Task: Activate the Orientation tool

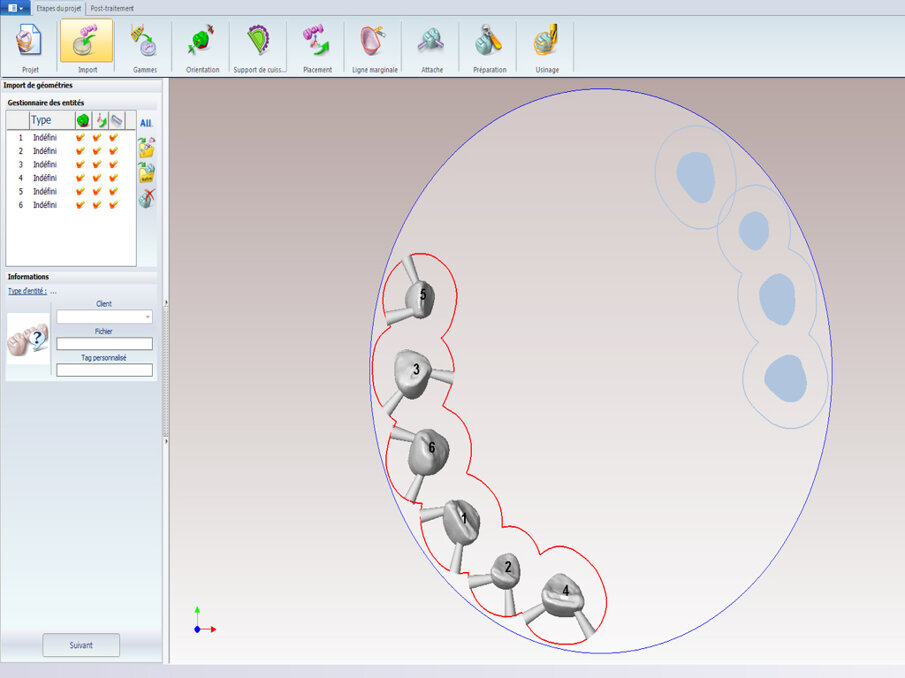Action: (x=201, y=44)
